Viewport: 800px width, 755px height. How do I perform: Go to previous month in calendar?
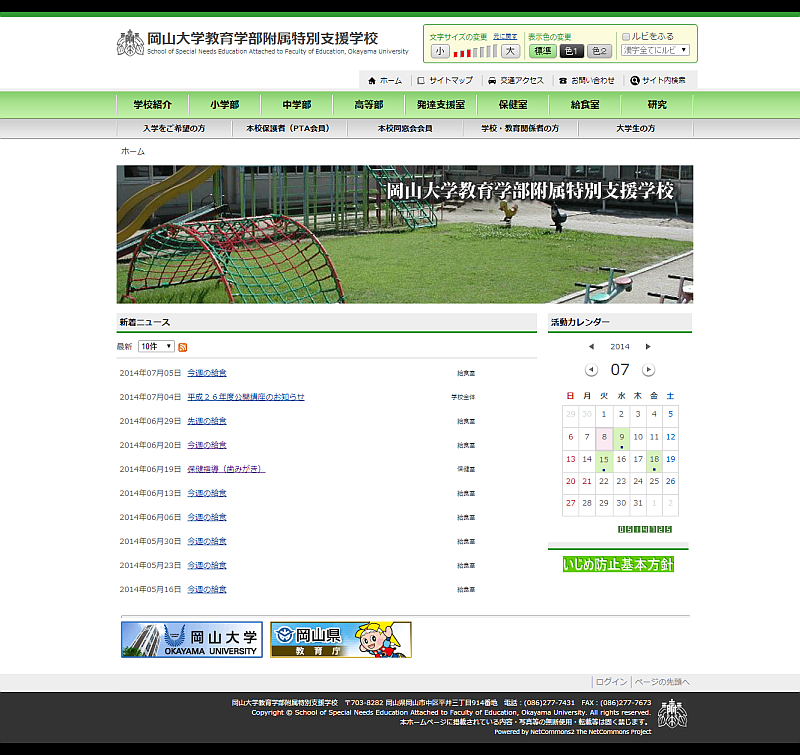pyautogui.click(x=591, y=370)
